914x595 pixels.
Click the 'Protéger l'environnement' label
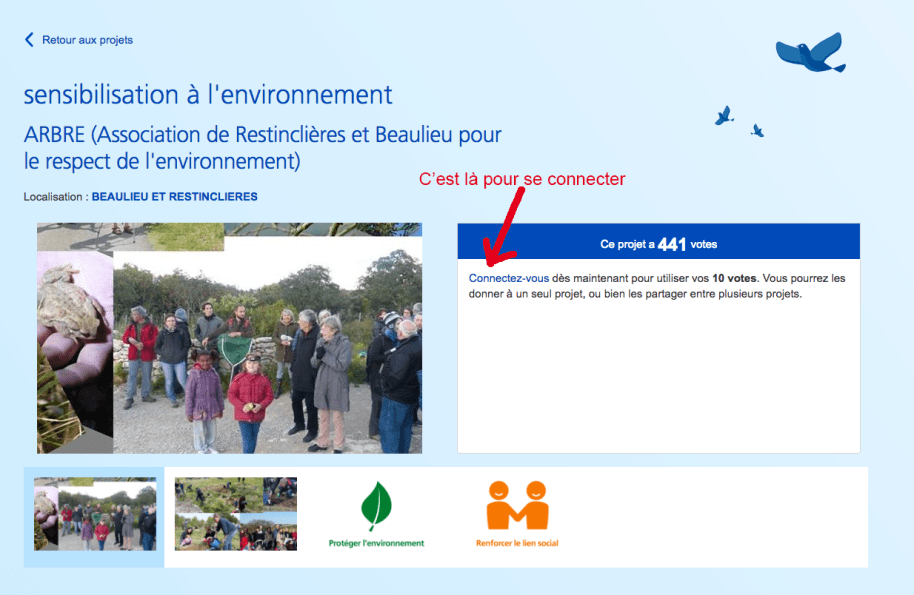pyautogui.click(x=376, y=543)
